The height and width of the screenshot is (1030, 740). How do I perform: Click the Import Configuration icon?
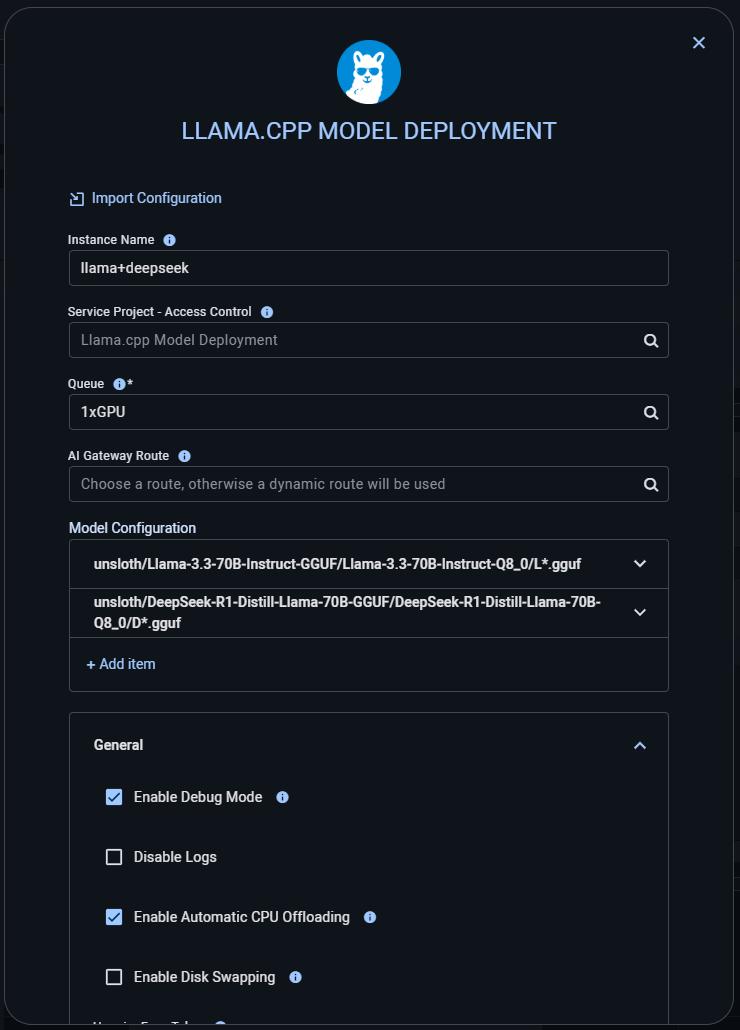76,199
